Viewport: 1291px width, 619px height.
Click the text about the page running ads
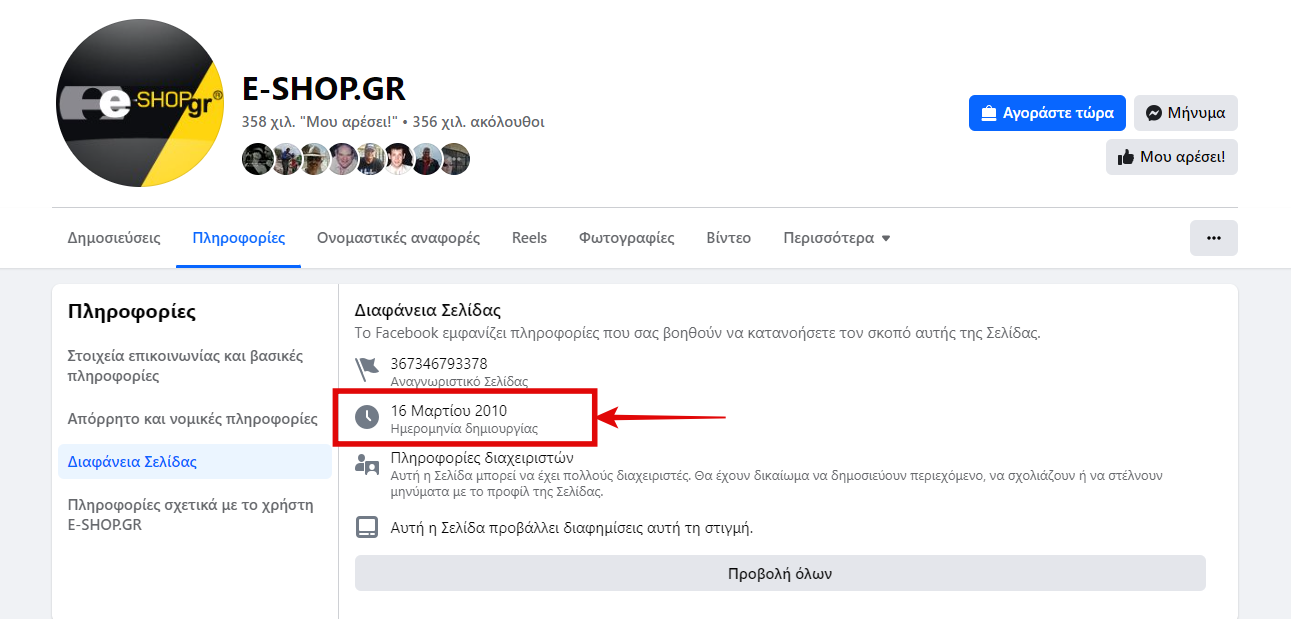point(571,527)
